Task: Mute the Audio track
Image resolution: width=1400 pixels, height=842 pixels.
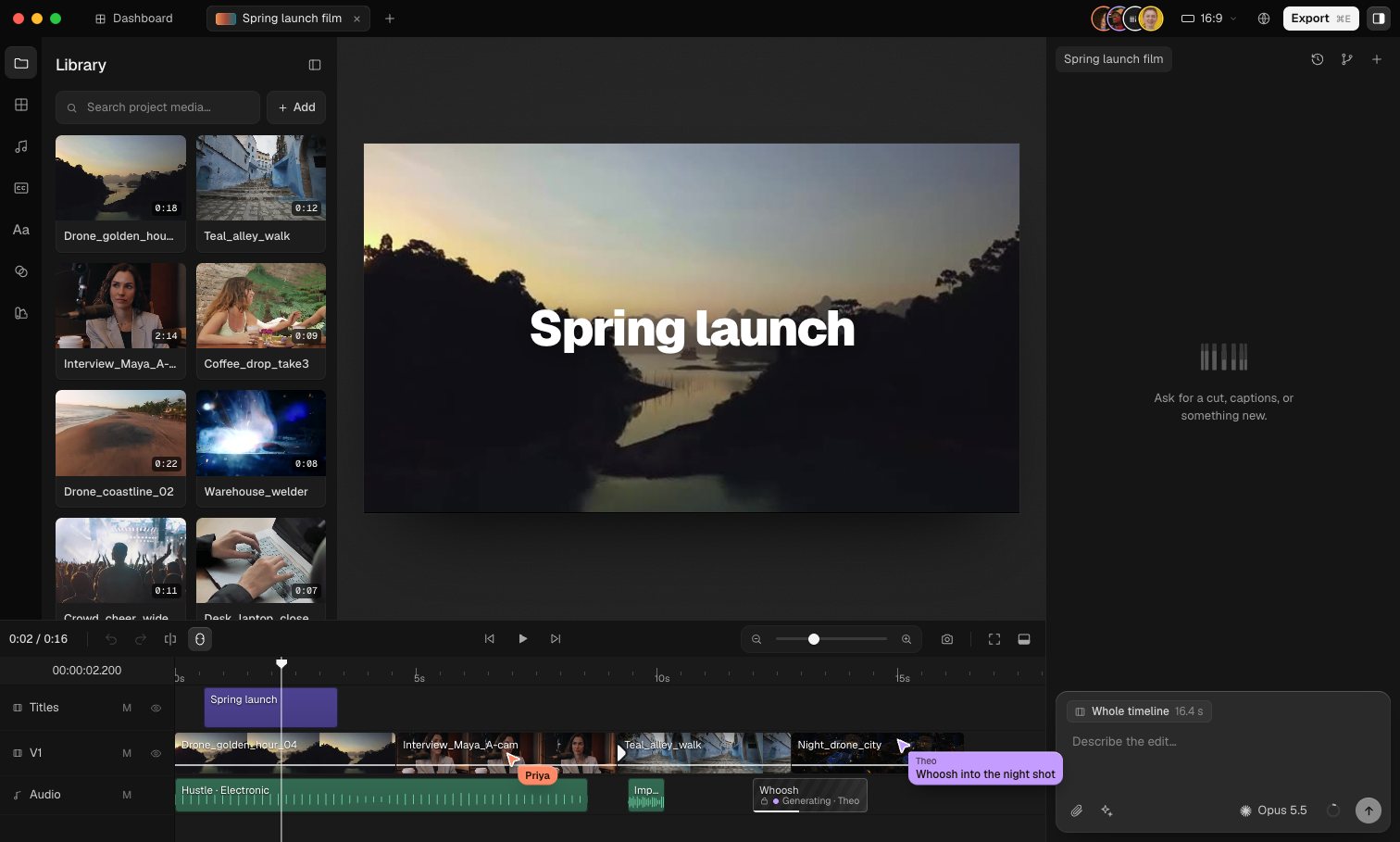Action: tap(127, 795)
